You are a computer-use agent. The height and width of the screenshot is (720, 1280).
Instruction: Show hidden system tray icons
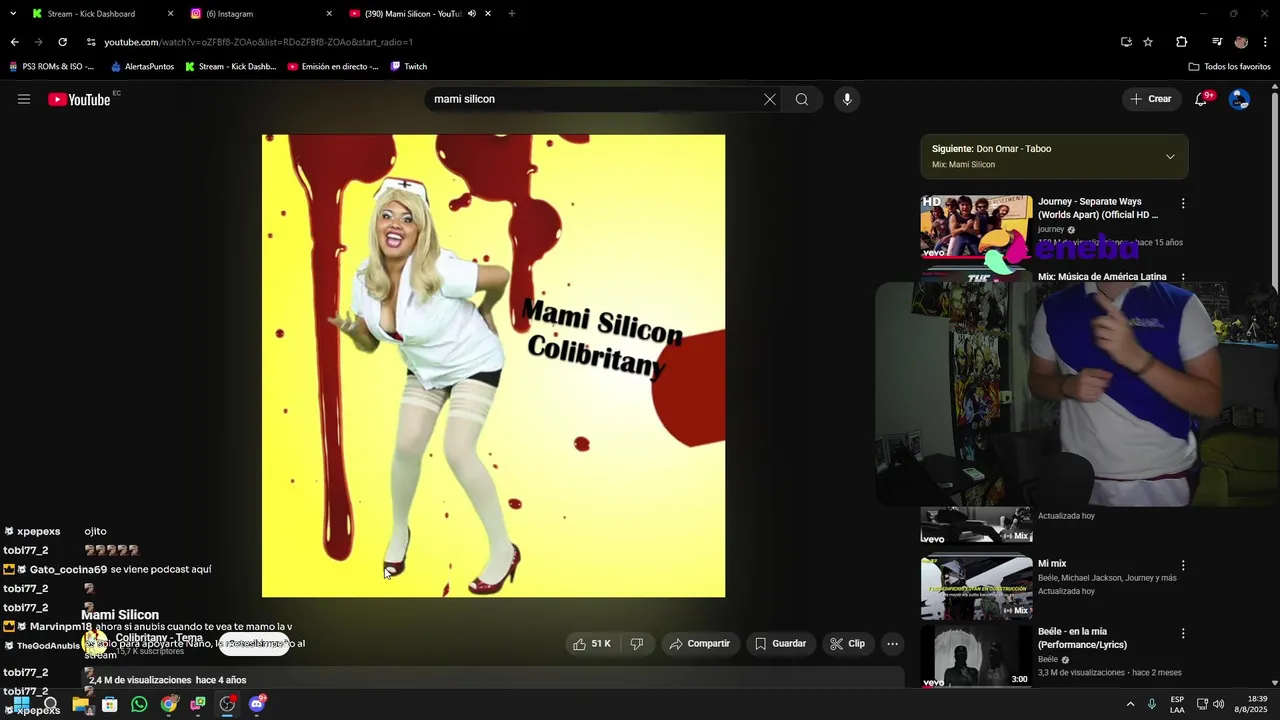(x=1130, y=704)
